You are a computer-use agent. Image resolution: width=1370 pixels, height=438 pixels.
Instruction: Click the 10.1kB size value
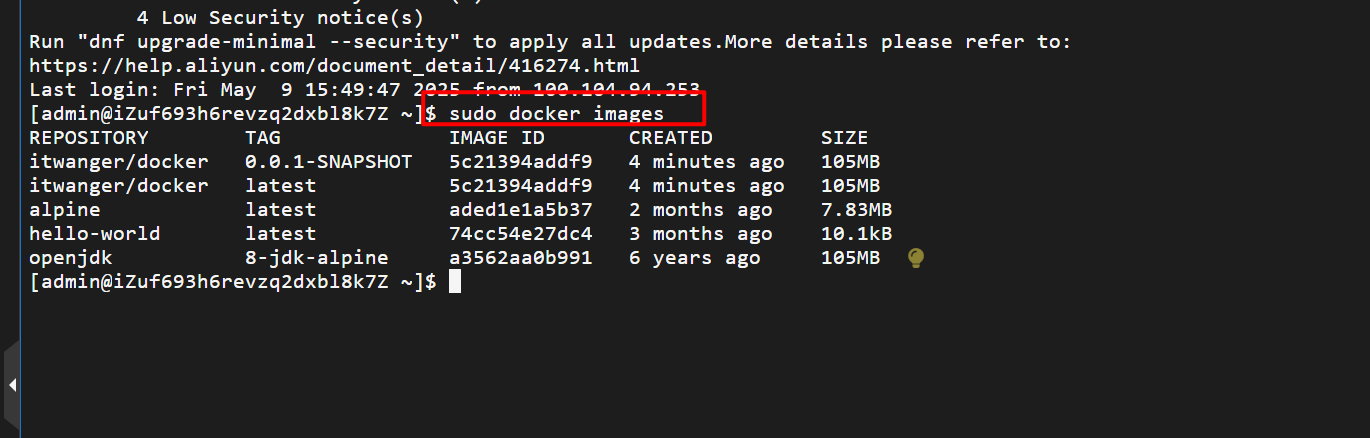click(x=857, y=234)
